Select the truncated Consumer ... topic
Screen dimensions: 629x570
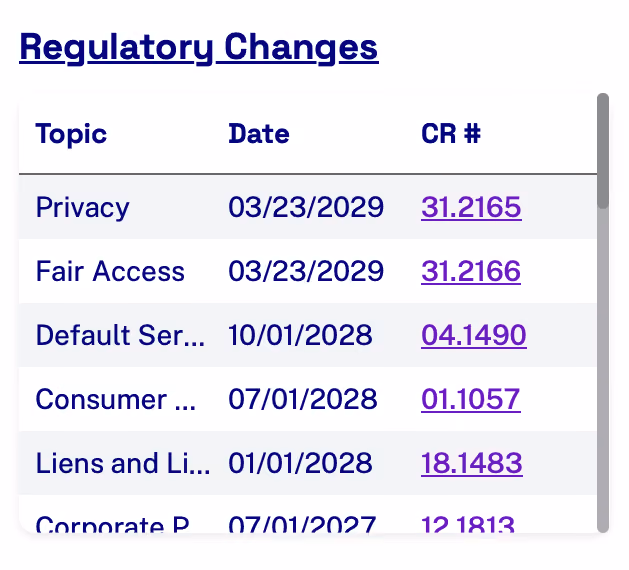click(116, 399)
